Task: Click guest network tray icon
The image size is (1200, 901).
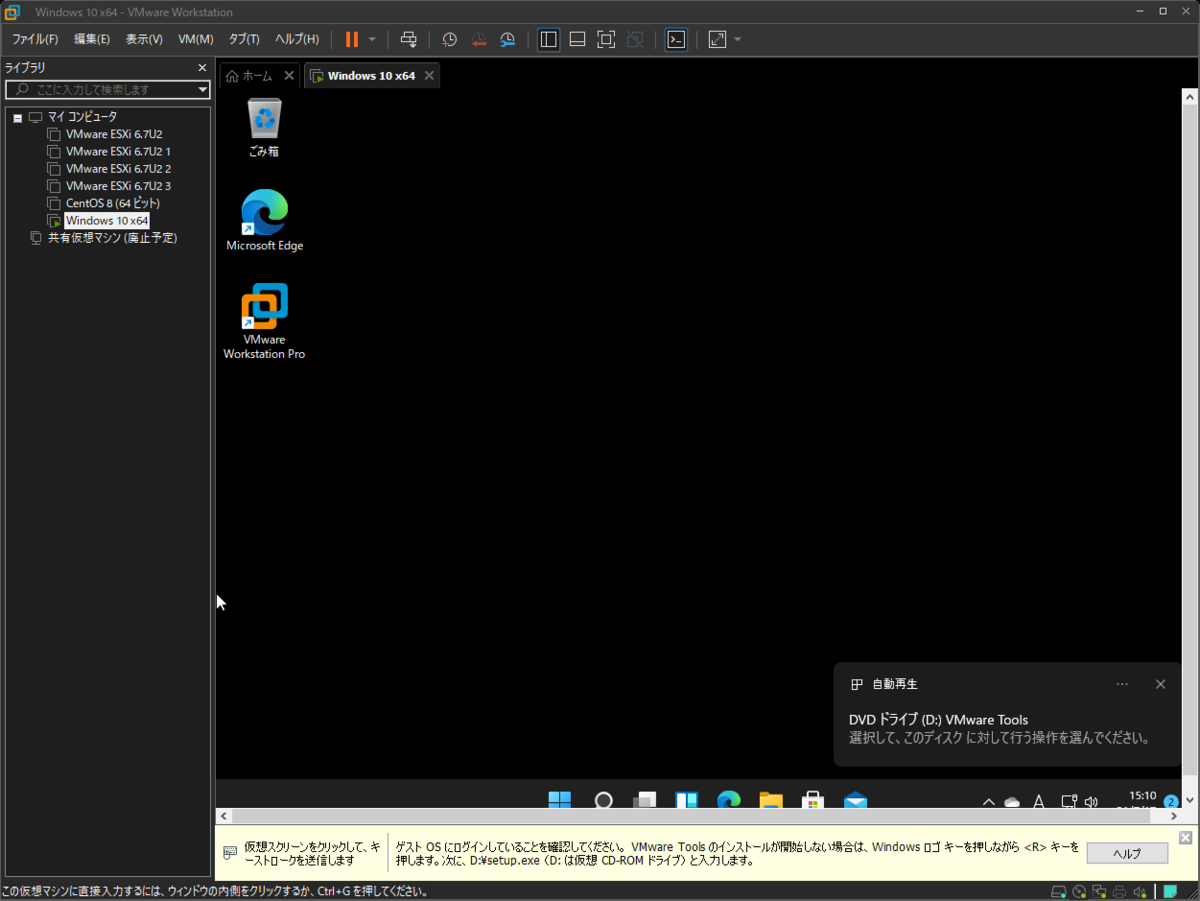Action: click(x=1068, y=801)
